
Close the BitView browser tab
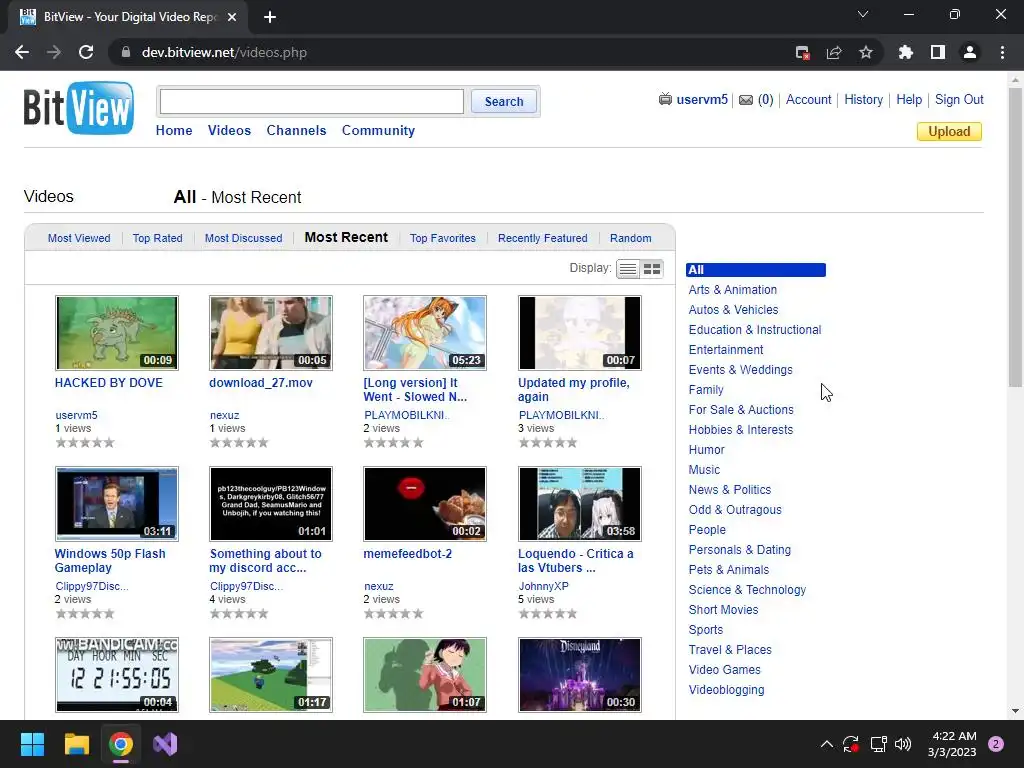[232, 17]
